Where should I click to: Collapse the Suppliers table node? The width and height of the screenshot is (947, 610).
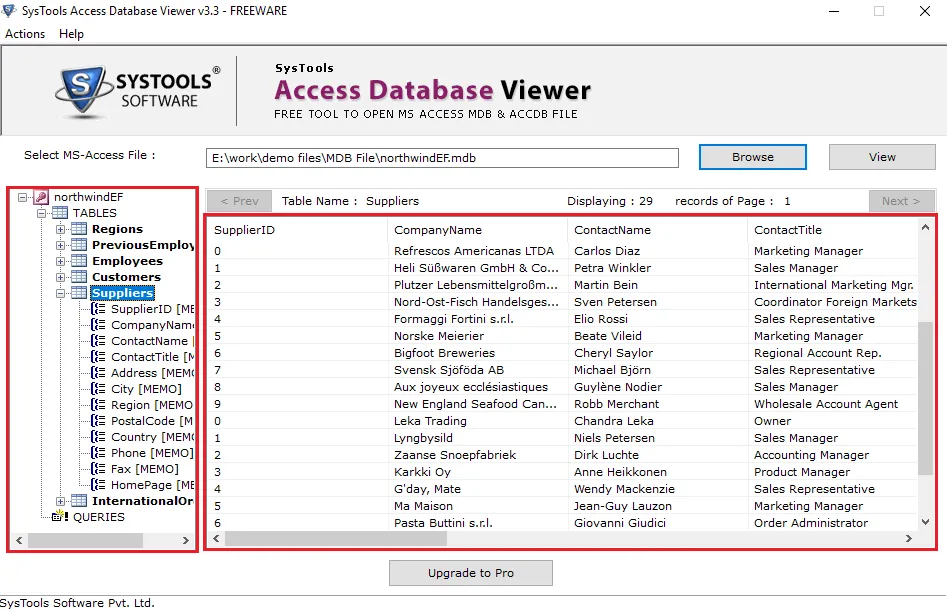coord(61,293)
